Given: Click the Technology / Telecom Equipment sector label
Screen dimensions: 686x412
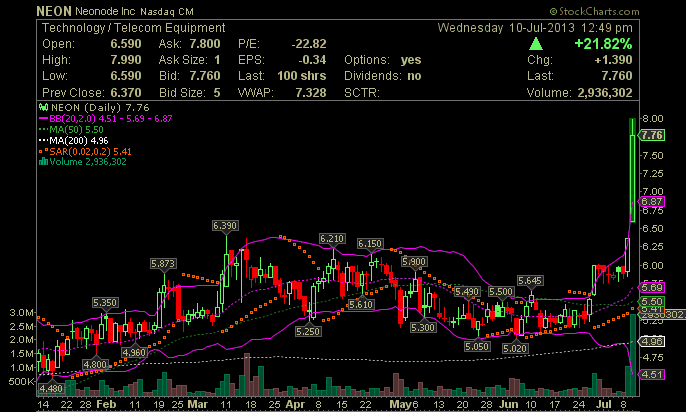Looking at the screenshot, I should (133, 28).
